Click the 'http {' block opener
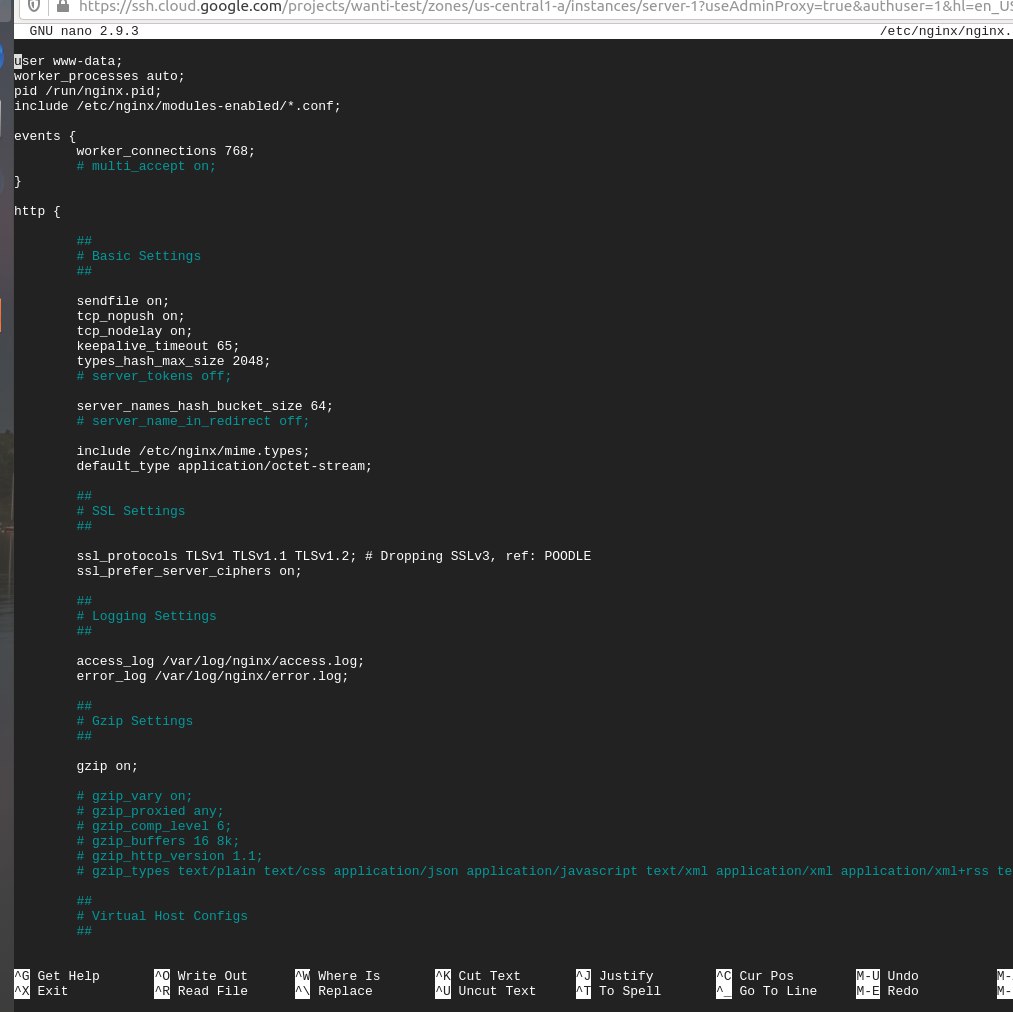The width and height of the screenshot is (1013, 1012). point(37,211)
